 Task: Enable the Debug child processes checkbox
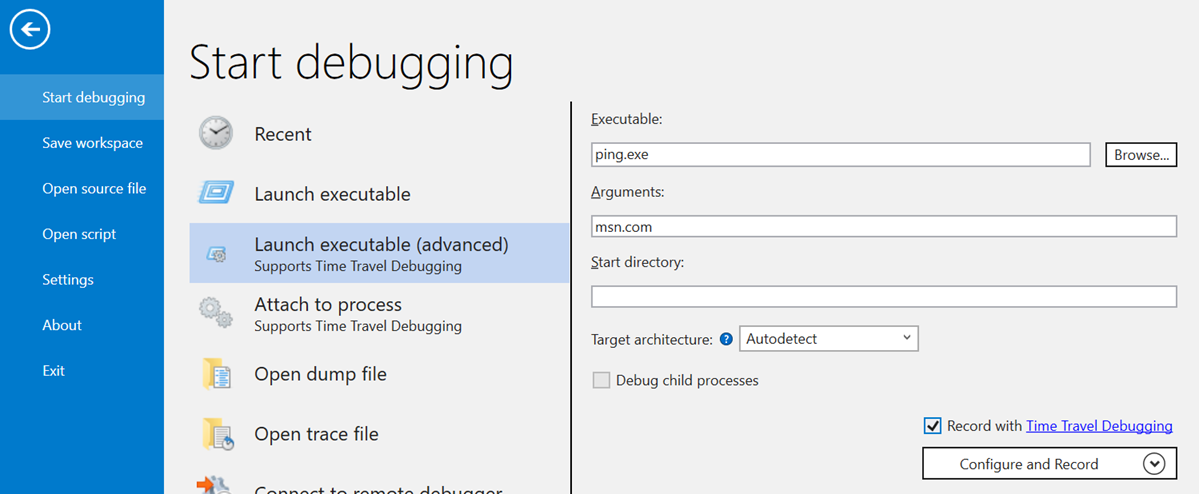pos(601,380)
